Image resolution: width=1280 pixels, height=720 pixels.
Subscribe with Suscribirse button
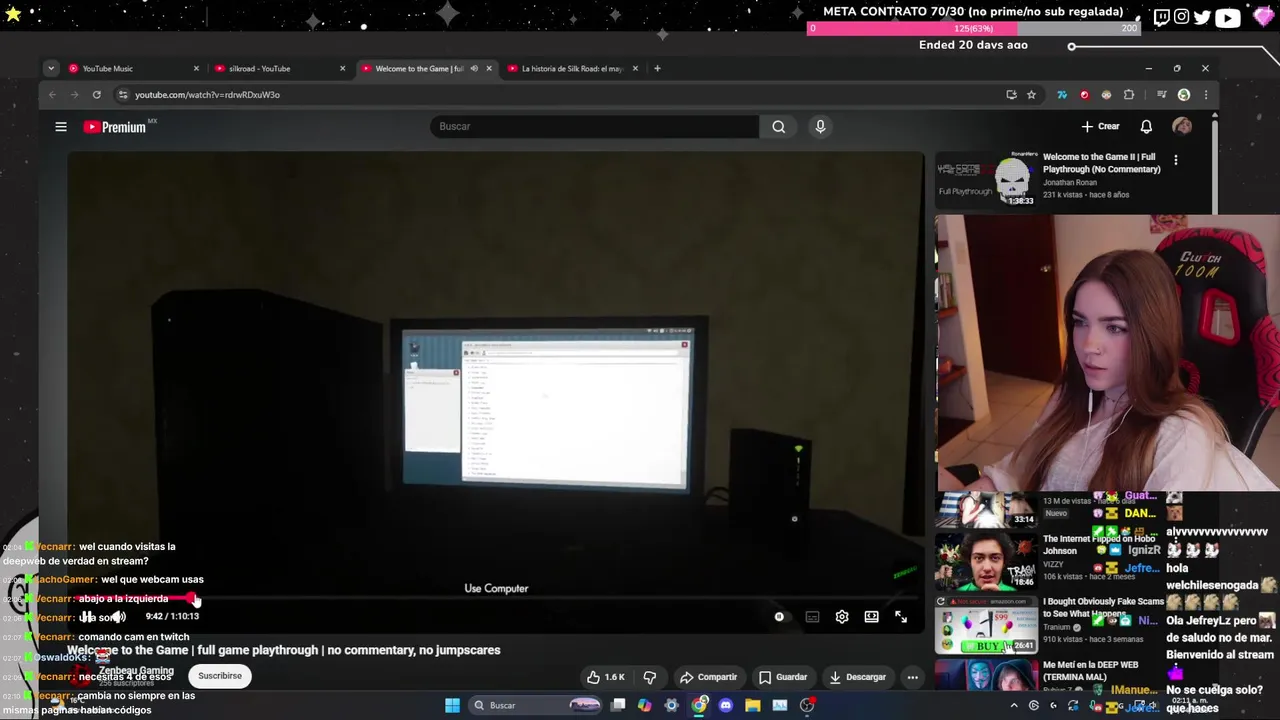(x=220, y=676)
